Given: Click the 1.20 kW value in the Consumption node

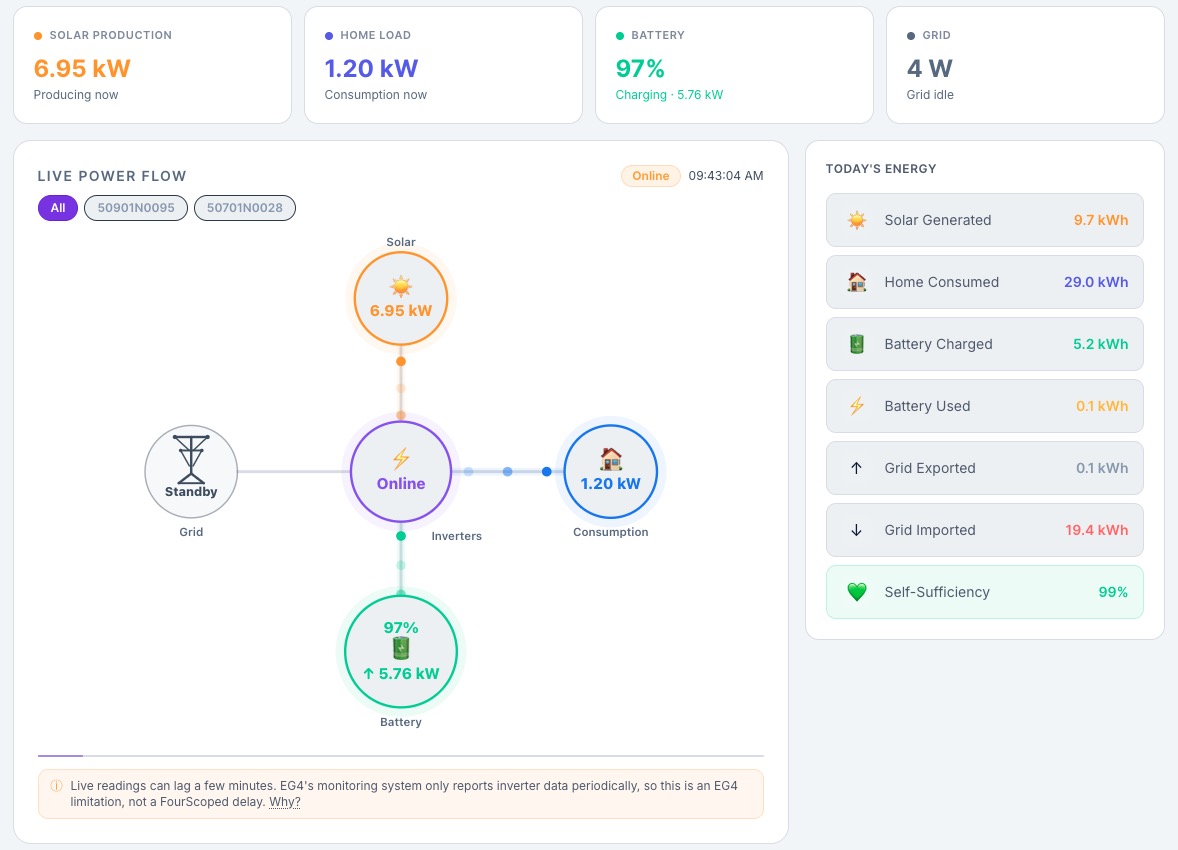Looking at the screenshot, I should 611,483.
